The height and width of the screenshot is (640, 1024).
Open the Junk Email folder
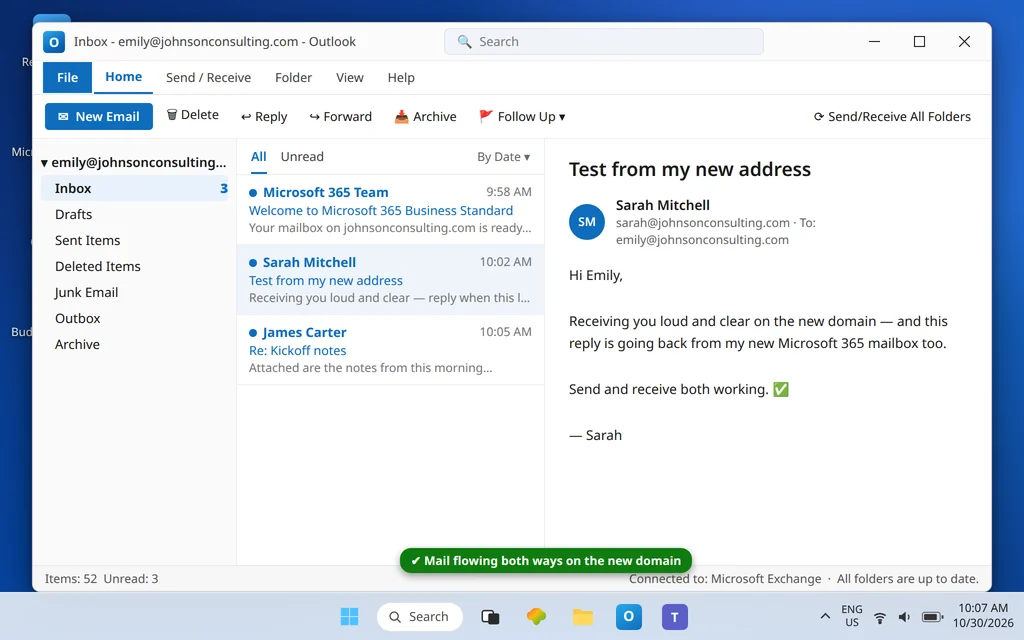pos(135,292)
